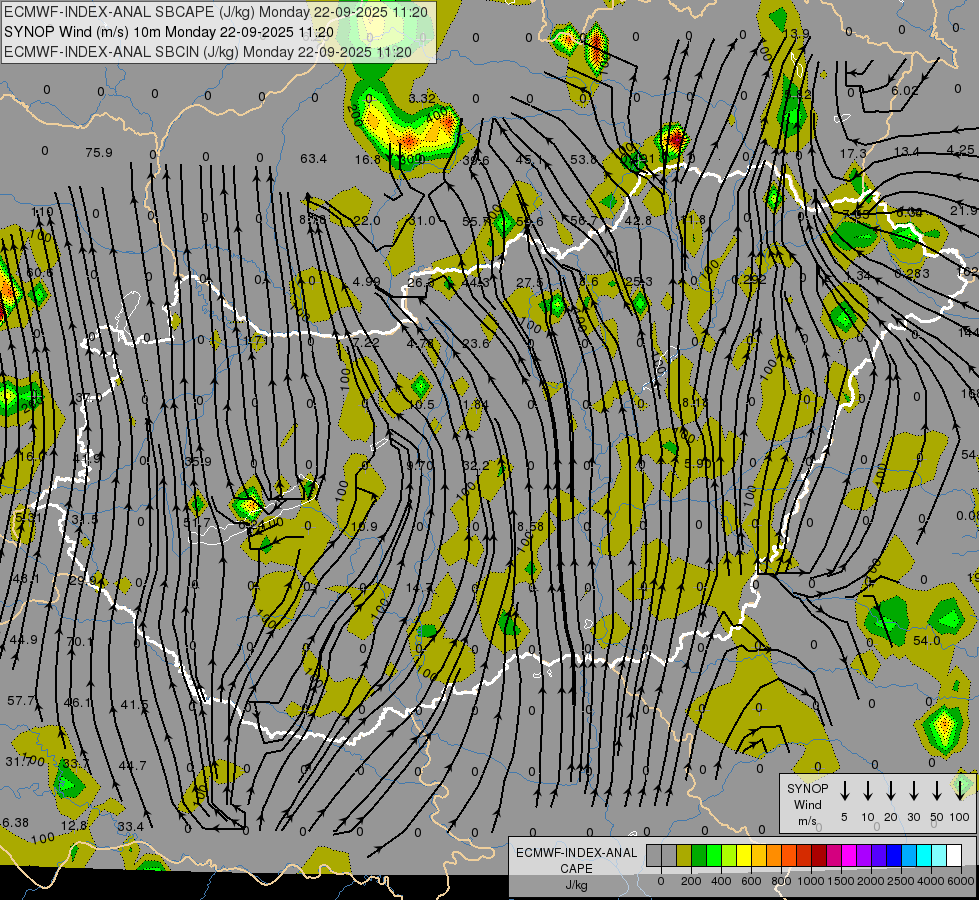This screenshot has height=900, width=979.
Task: Click the 6000 tick label on CAPE scale
Action: click(x=961, y=881)
